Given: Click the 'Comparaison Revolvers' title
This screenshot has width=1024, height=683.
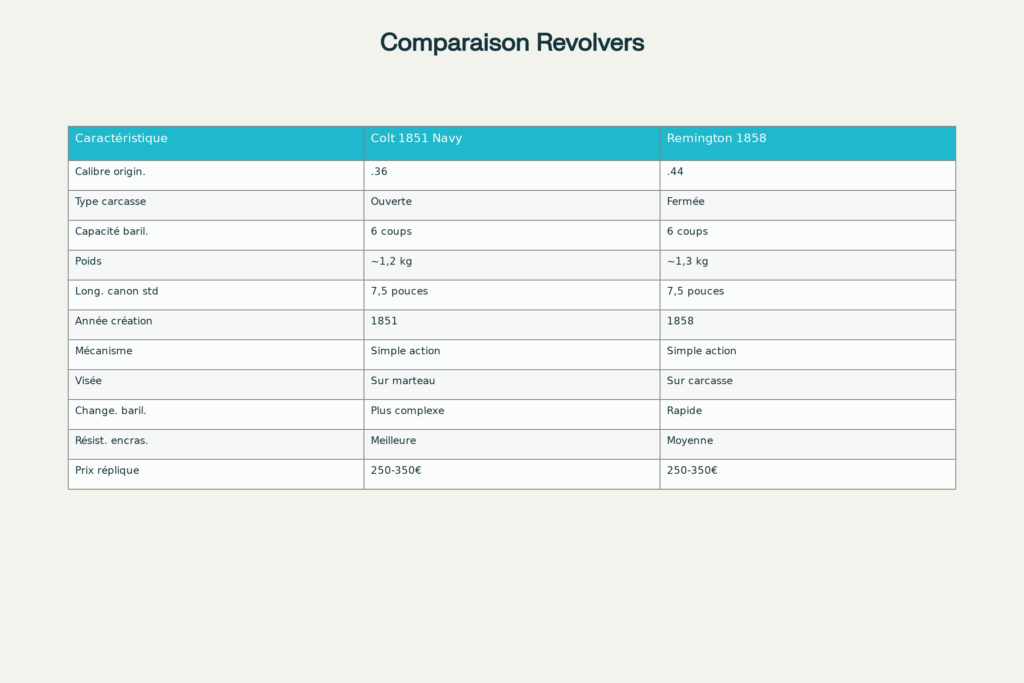Looking at the screenshot, I should tap(511, 43).
